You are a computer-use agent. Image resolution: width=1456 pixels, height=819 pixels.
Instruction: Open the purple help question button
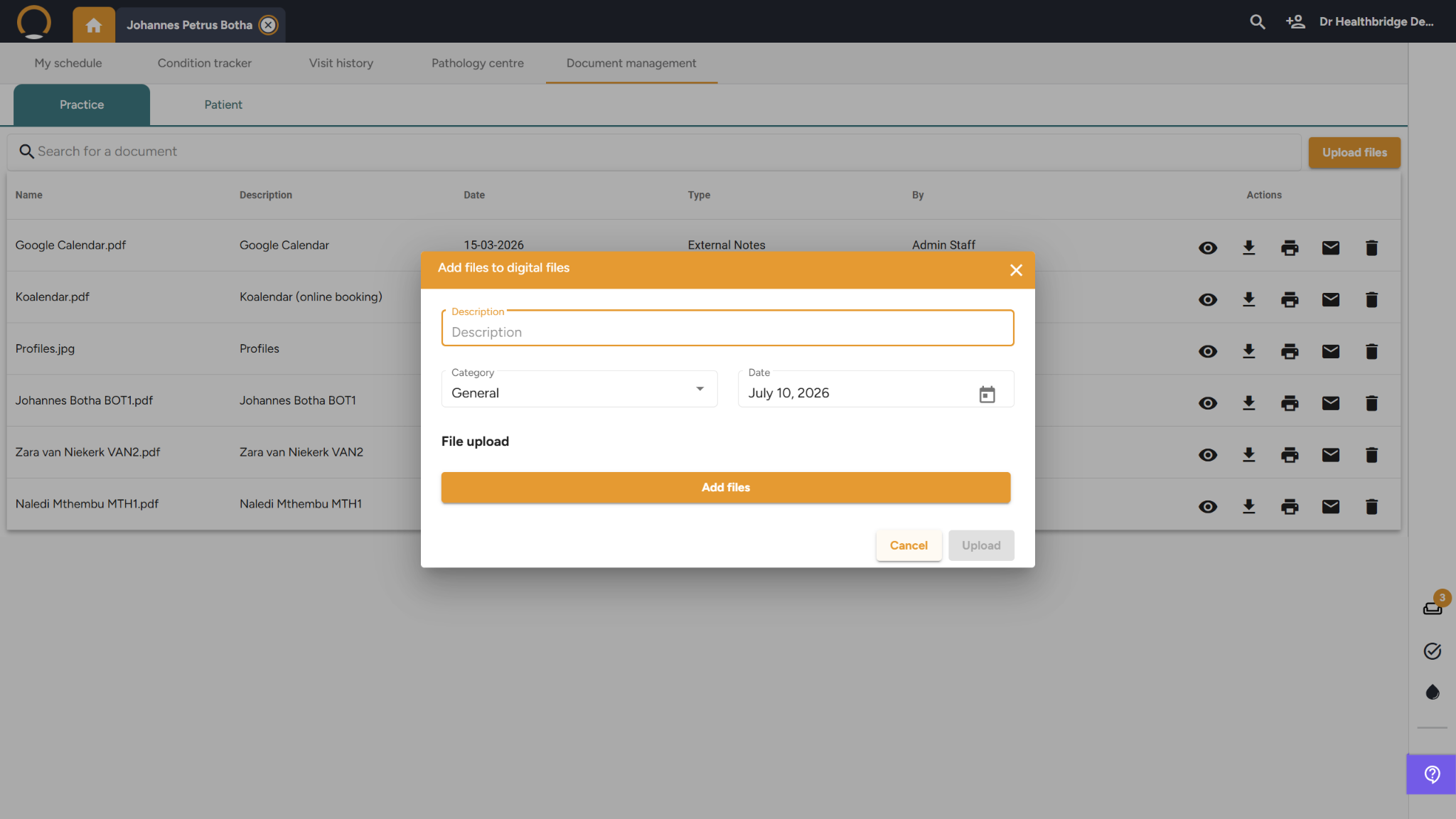pyautogui.click(x=1432, y=774)
